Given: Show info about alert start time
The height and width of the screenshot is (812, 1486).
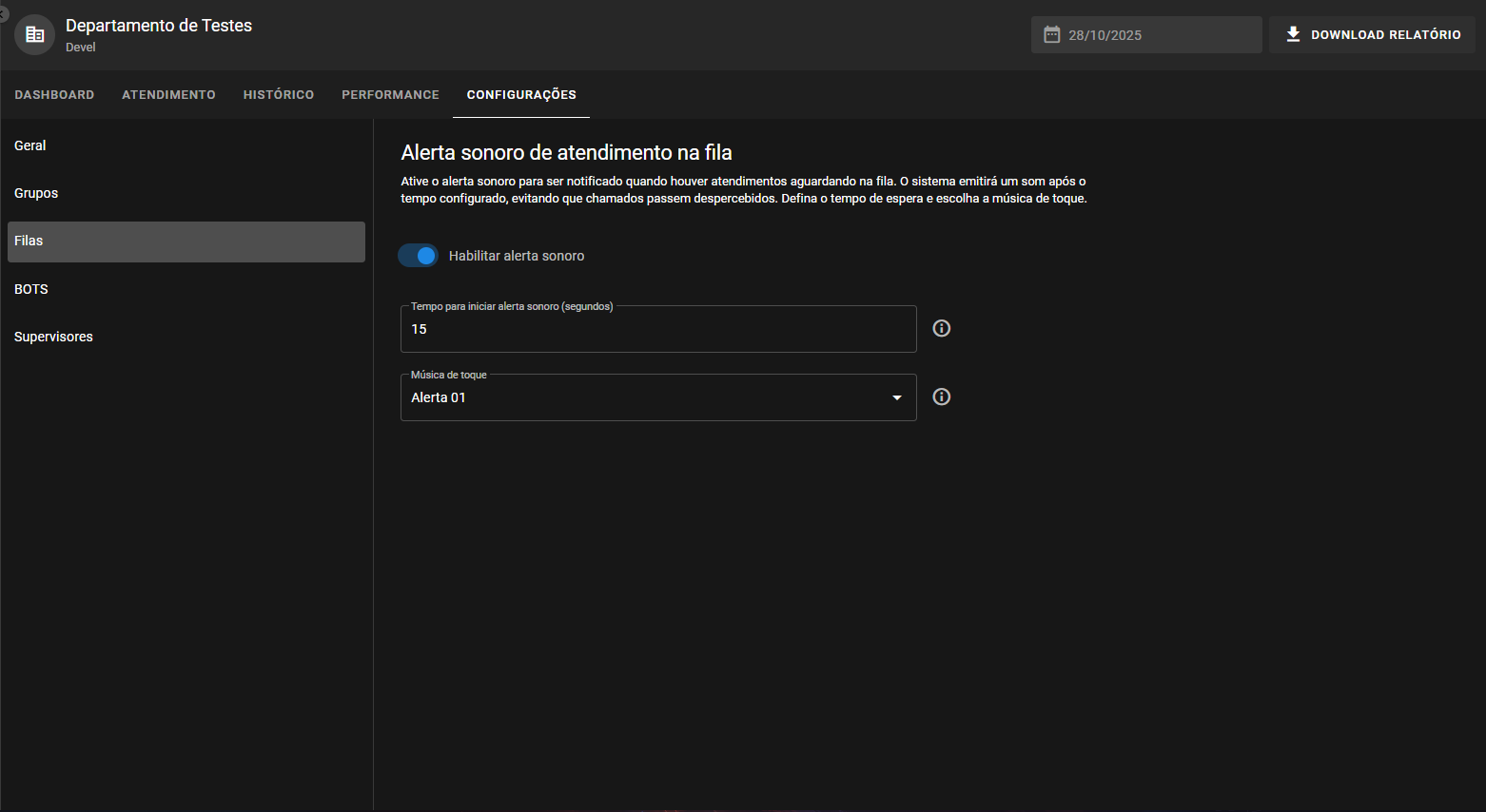Looking at the screenshot, I should tap(941, 328).
